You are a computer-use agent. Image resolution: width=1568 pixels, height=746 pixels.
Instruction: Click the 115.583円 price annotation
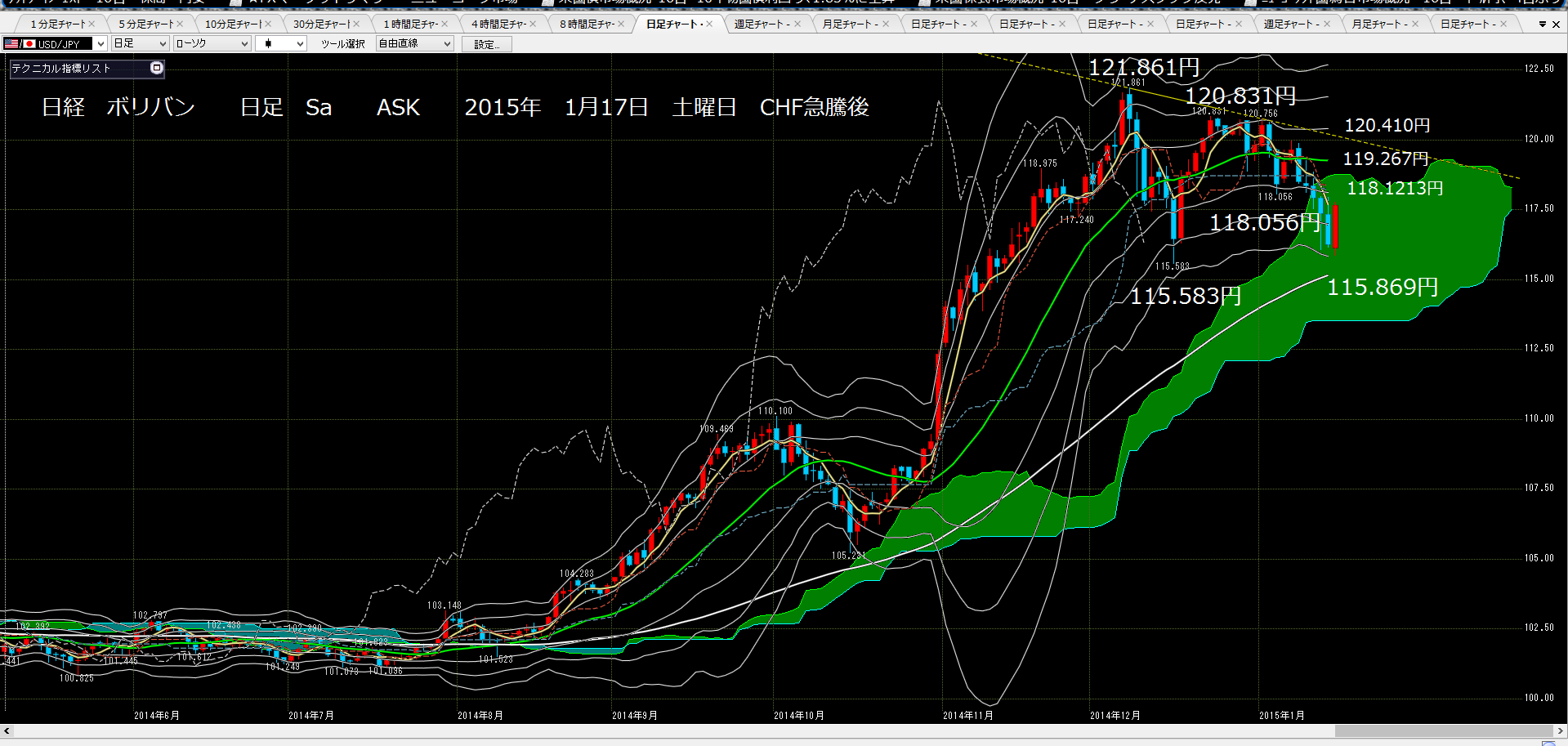click(x=1186, y=296)
